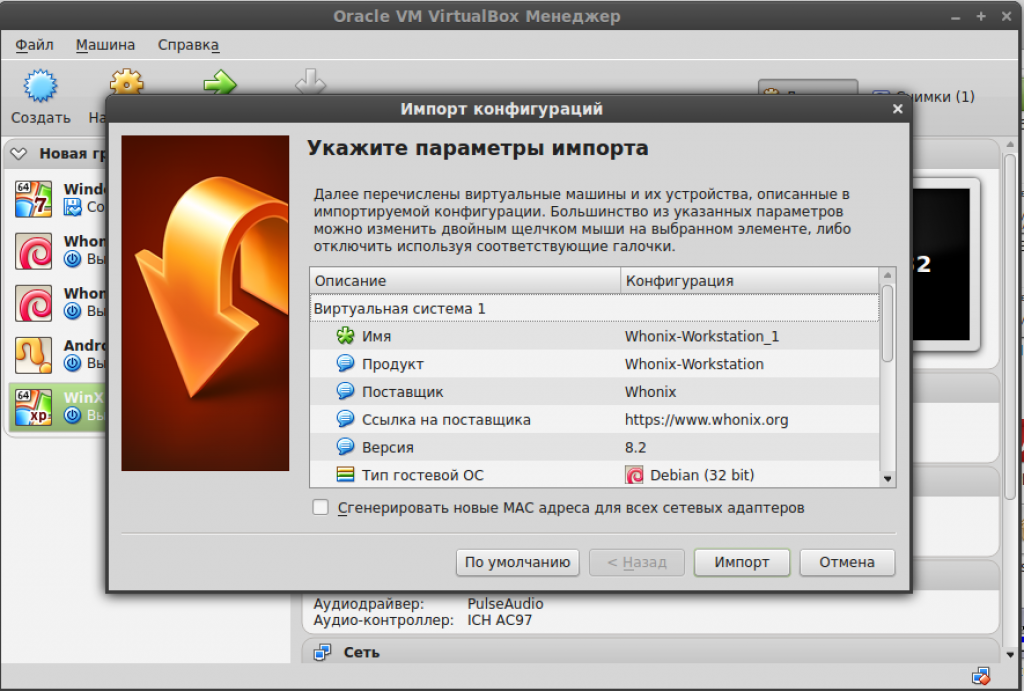Close the Импорт конфигураций dialog
Screen dimensions: 1024x691
[897, 109]
